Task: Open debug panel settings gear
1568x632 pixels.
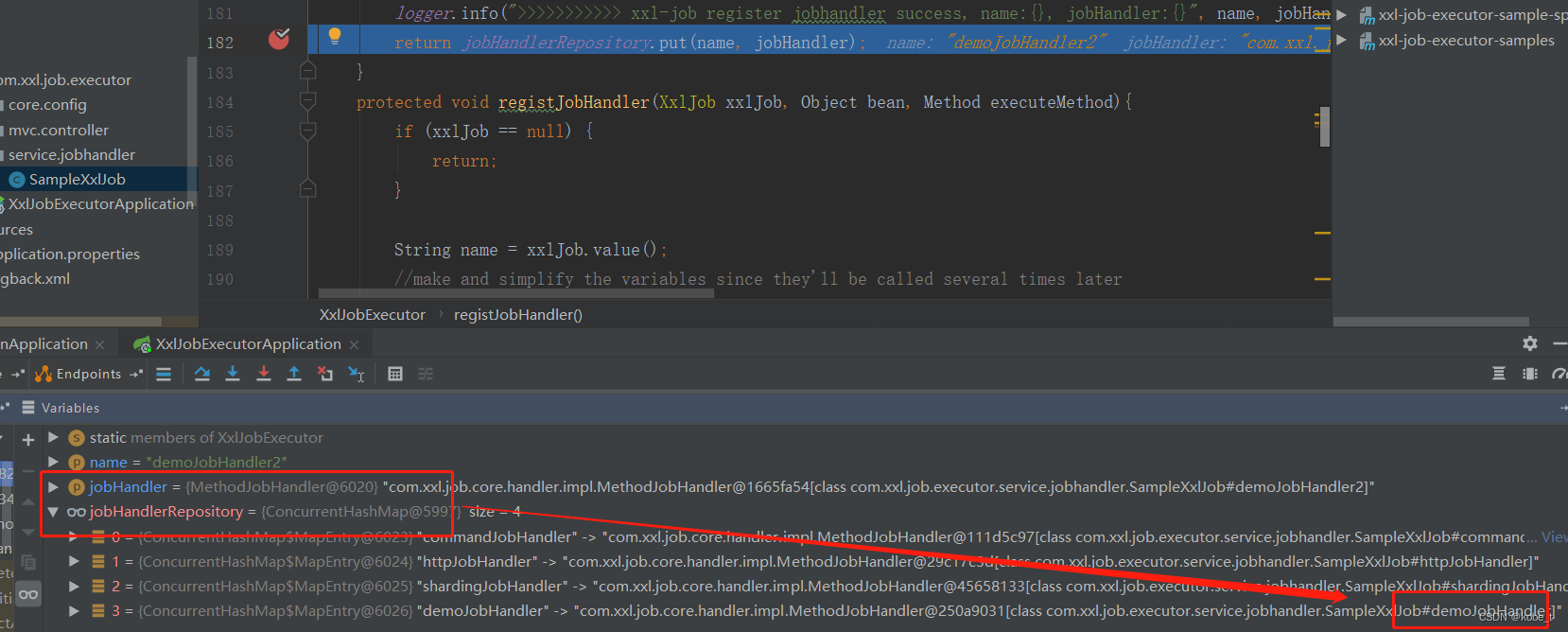Action: coord(1530,343)
